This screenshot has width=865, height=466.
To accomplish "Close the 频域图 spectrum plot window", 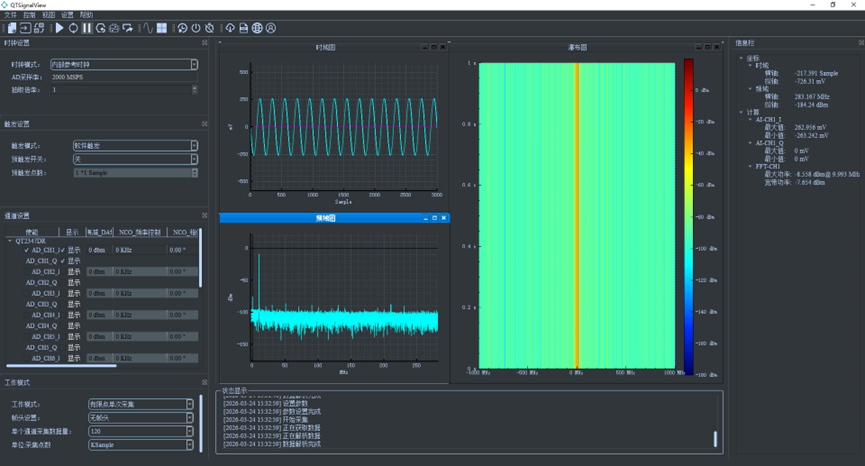I will coord(445,218).
